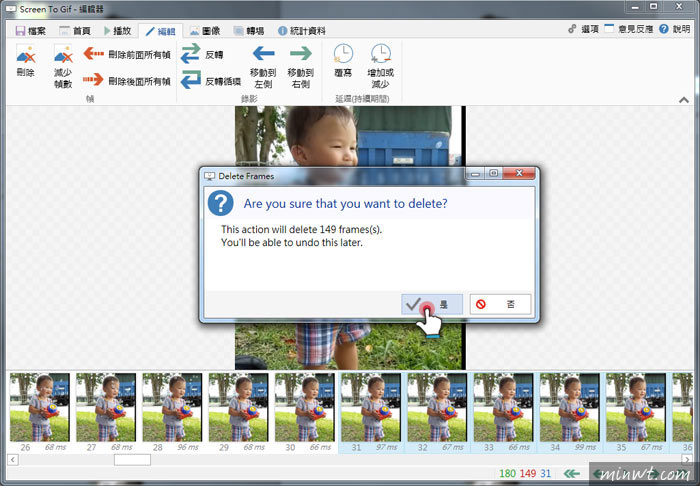Close the Delete Frames dialog

point(519,174)
